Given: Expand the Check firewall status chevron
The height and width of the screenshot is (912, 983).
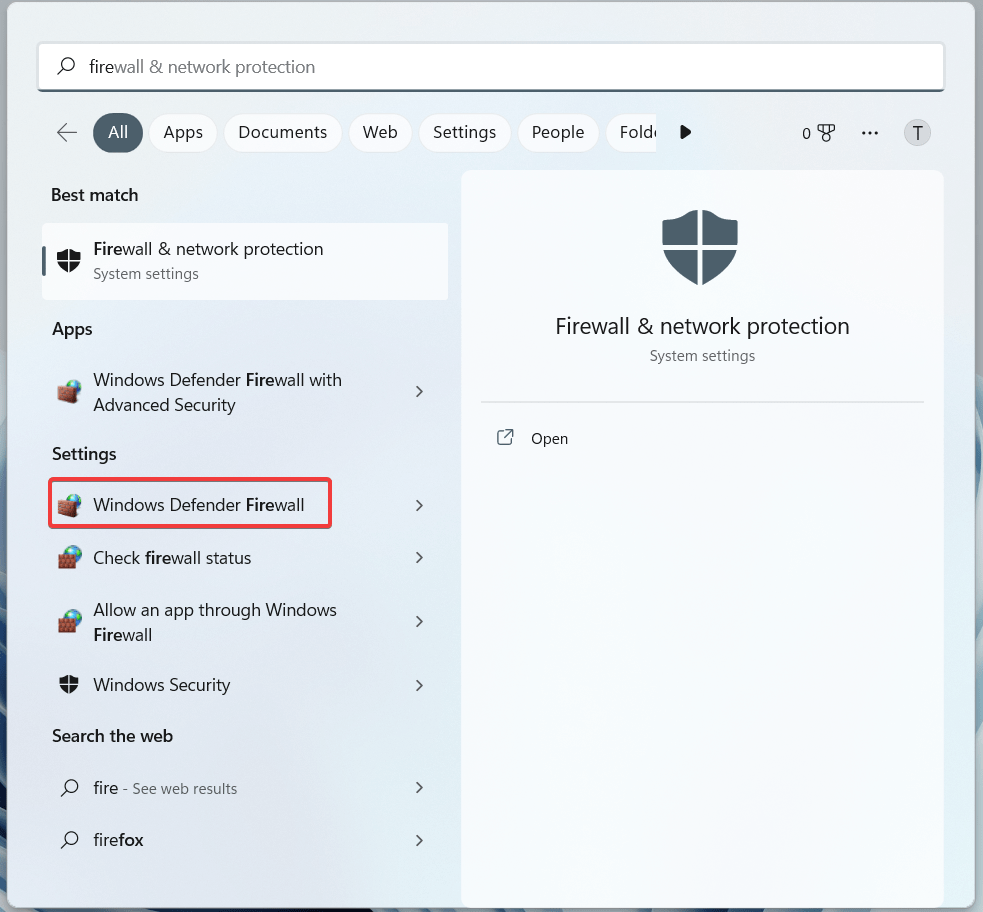Looking at the screenshot, I should click(419, 558).
